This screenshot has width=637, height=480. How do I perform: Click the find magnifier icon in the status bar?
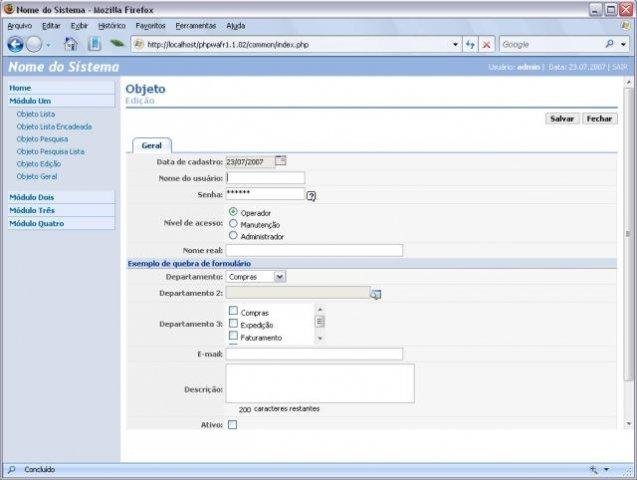(x=11, y=469)
